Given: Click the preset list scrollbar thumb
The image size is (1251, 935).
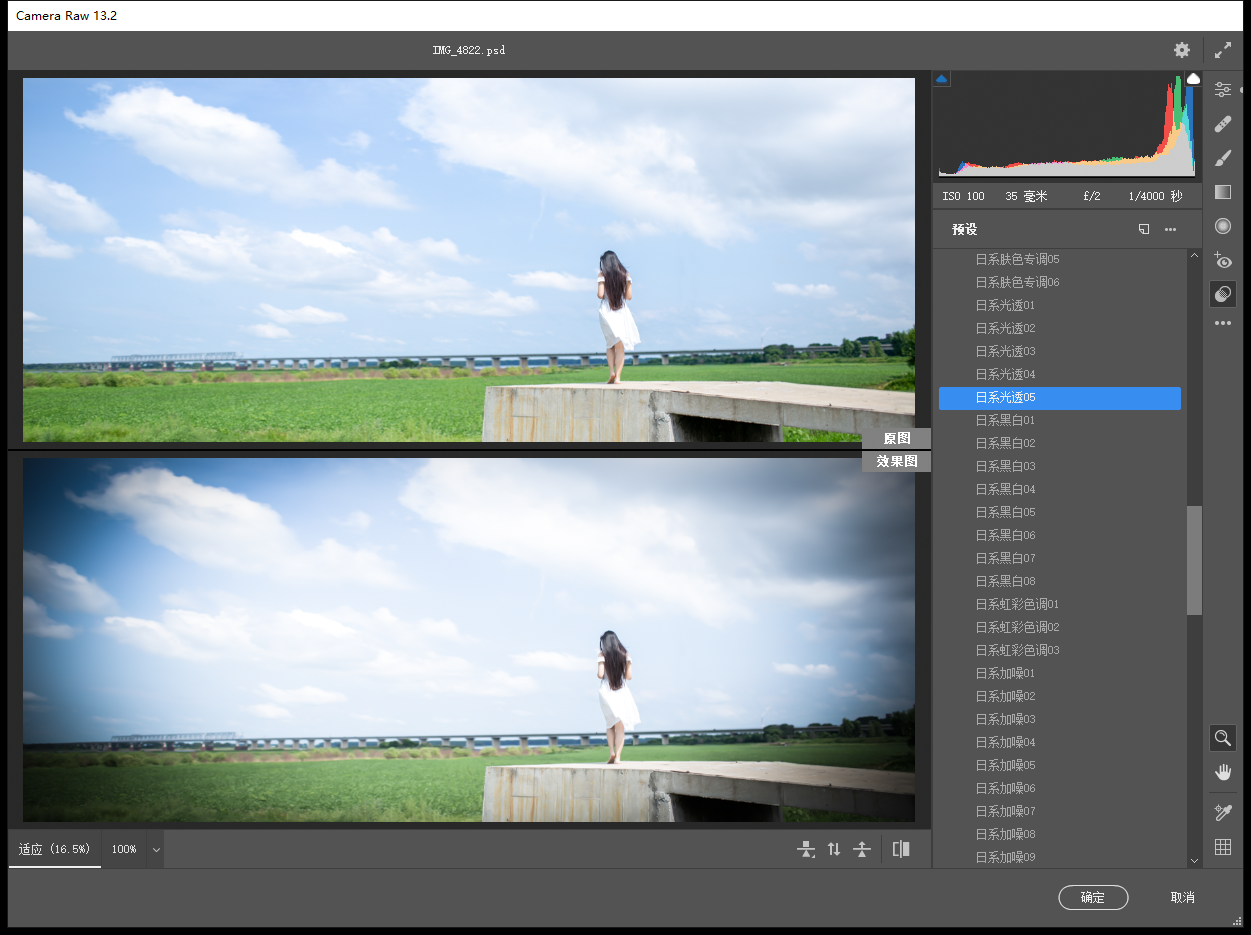Looking at the screenshot, I should (x=1194, y=560).
